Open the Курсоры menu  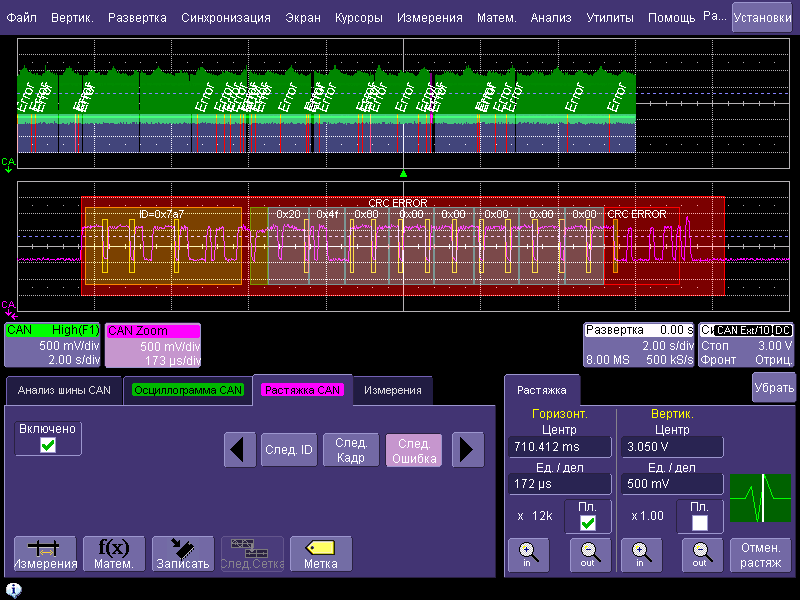[358, 18]
